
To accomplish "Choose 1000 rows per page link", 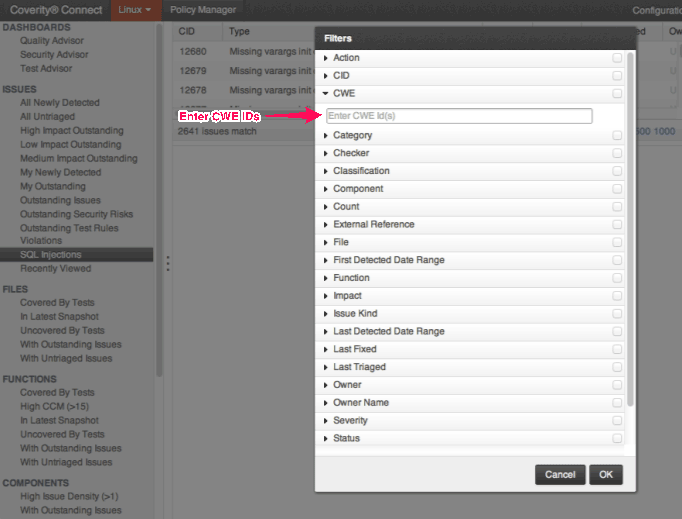I will (664, 131).
